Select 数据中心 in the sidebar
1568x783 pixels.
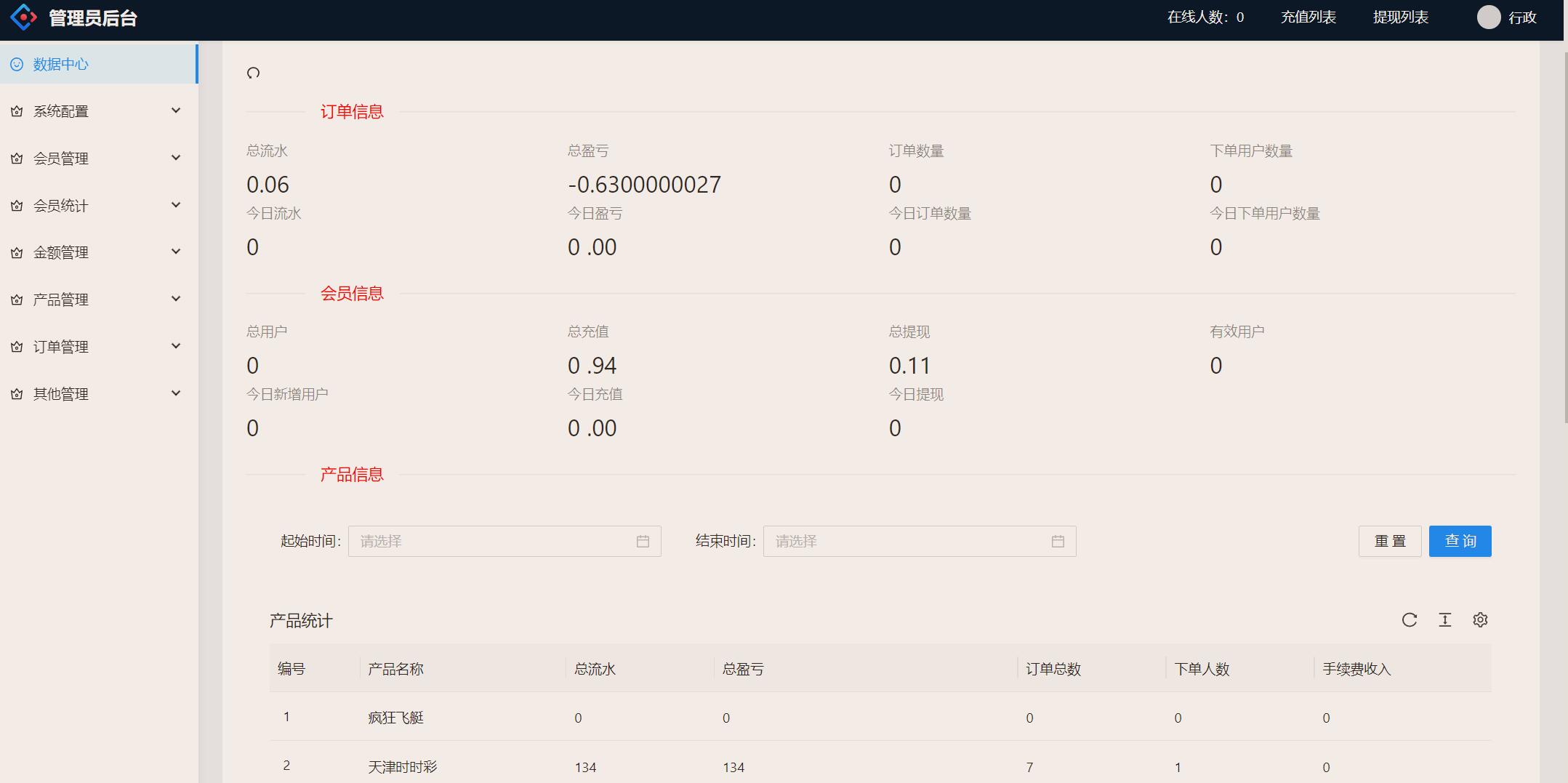point(61,65)
